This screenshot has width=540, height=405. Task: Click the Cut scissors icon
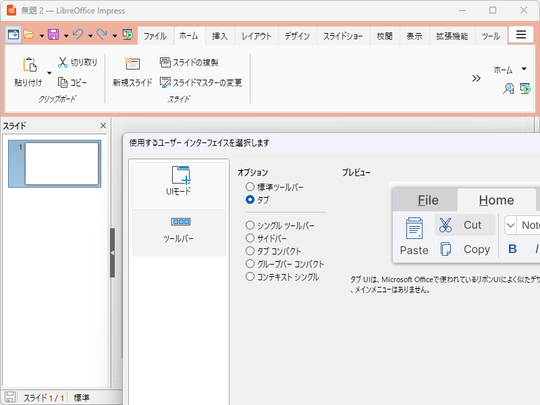62,62
